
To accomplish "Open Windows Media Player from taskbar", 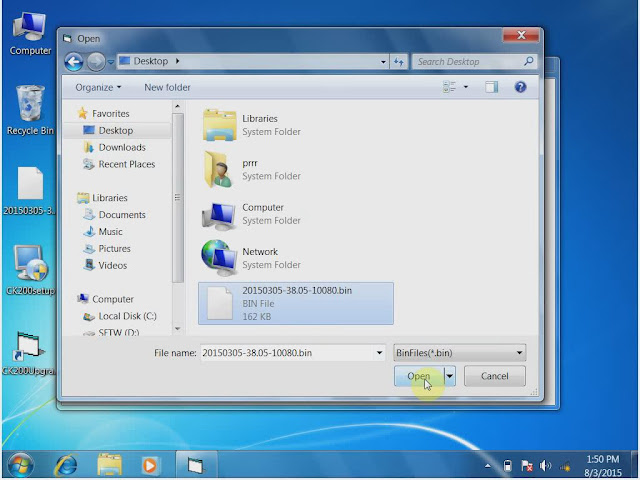I will coord(149,465).
